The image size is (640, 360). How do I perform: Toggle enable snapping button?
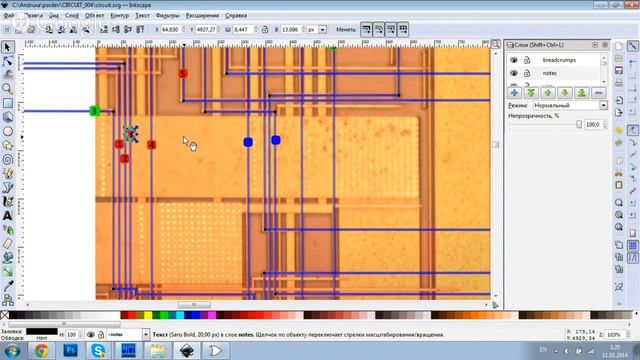633,46
